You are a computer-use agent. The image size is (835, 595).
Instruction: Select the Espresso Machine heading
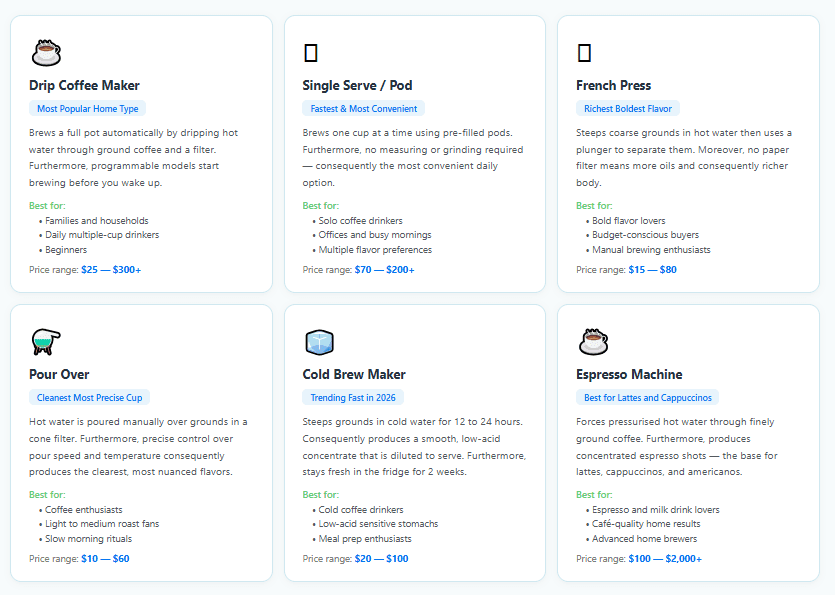tap(629, 374)
